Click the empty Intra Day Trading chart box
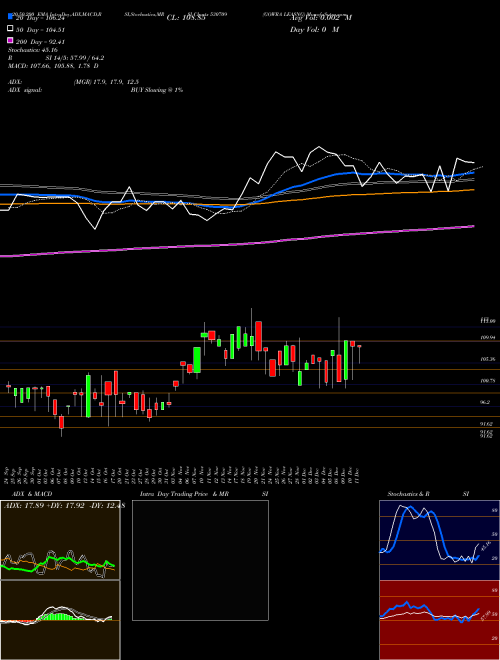This screenshot has height=660, width=500. coord(200,560)
